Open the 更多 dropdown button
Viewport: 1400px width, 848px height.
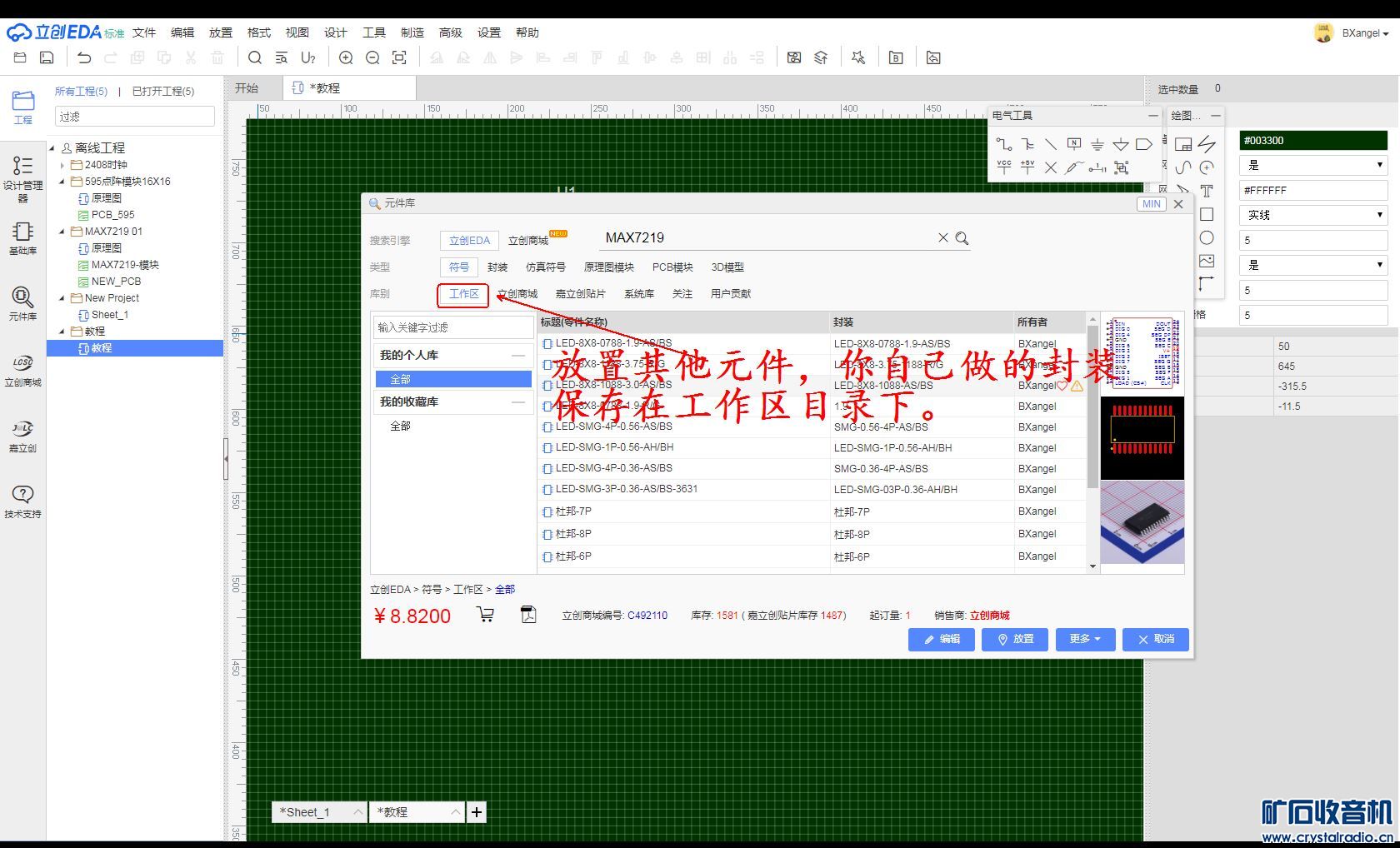pyautogui.click(x=1085, y=639)
